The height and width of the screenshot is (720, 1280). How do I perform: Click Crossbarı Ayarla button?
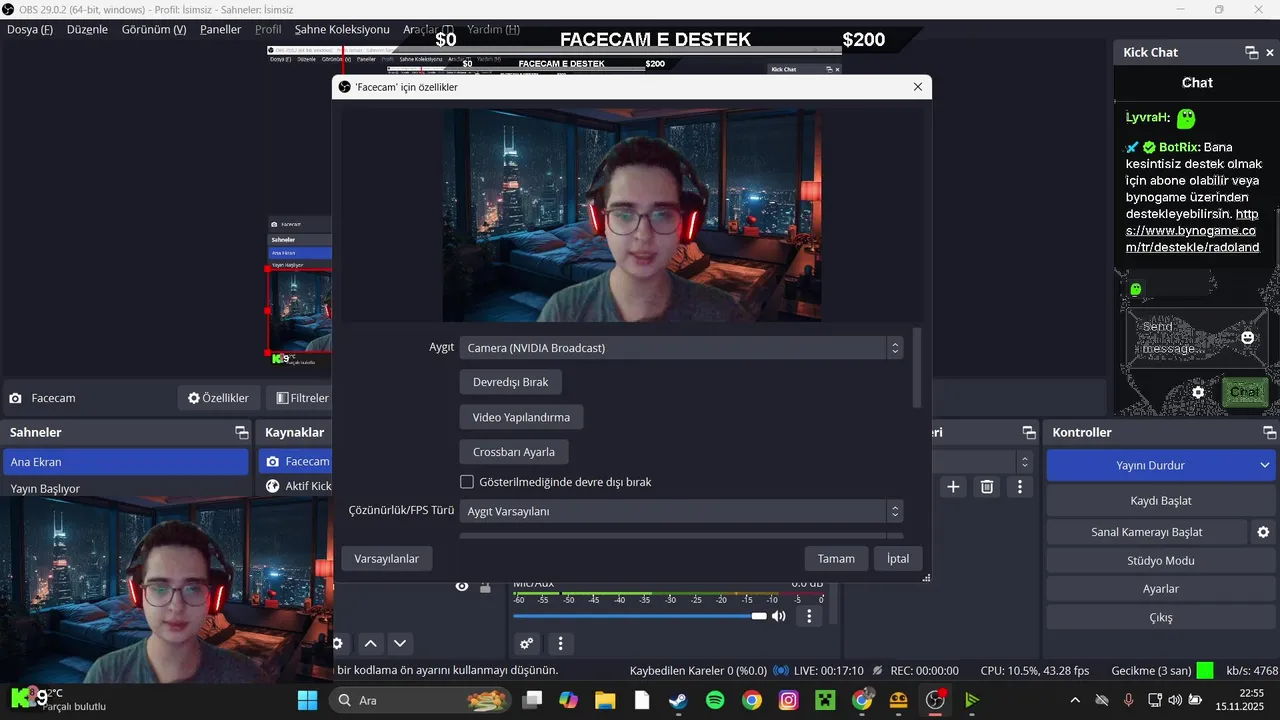tap(514, 452)
